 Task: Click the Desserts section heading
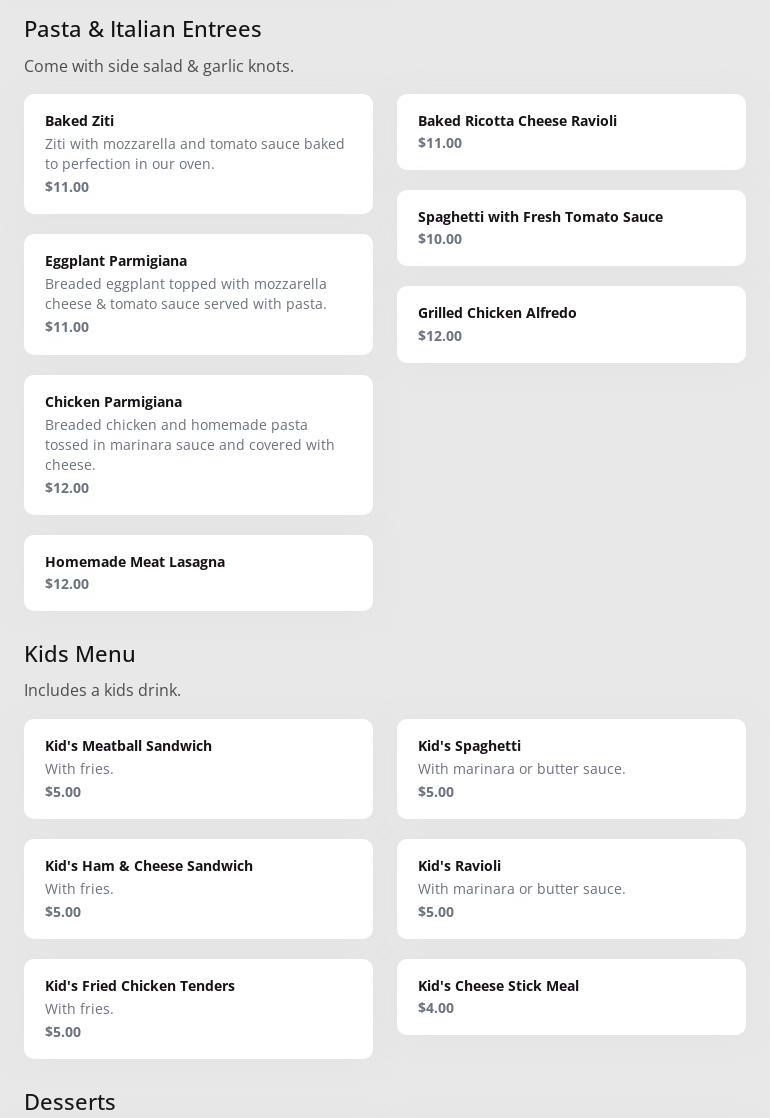[70, 1102]
